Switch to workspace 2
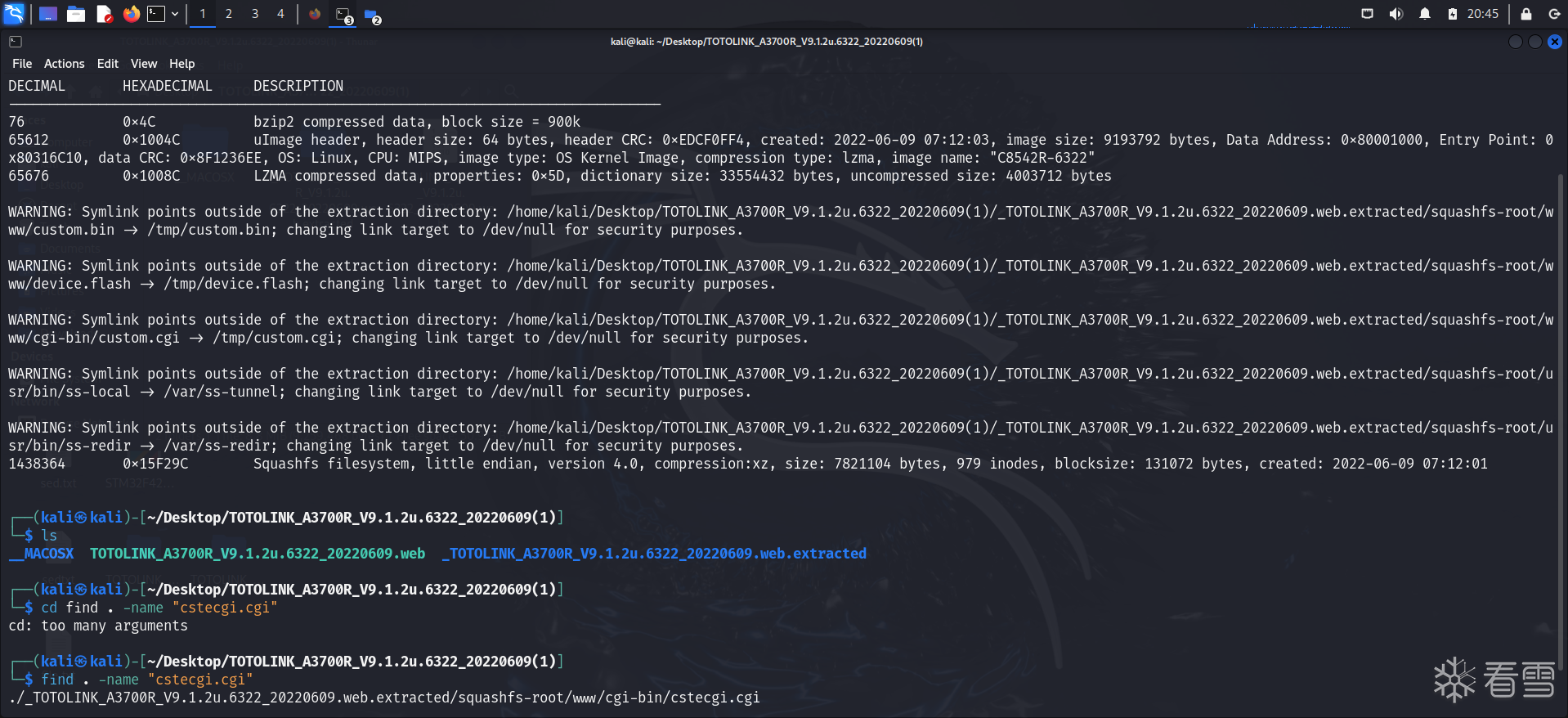 [229, 14]
